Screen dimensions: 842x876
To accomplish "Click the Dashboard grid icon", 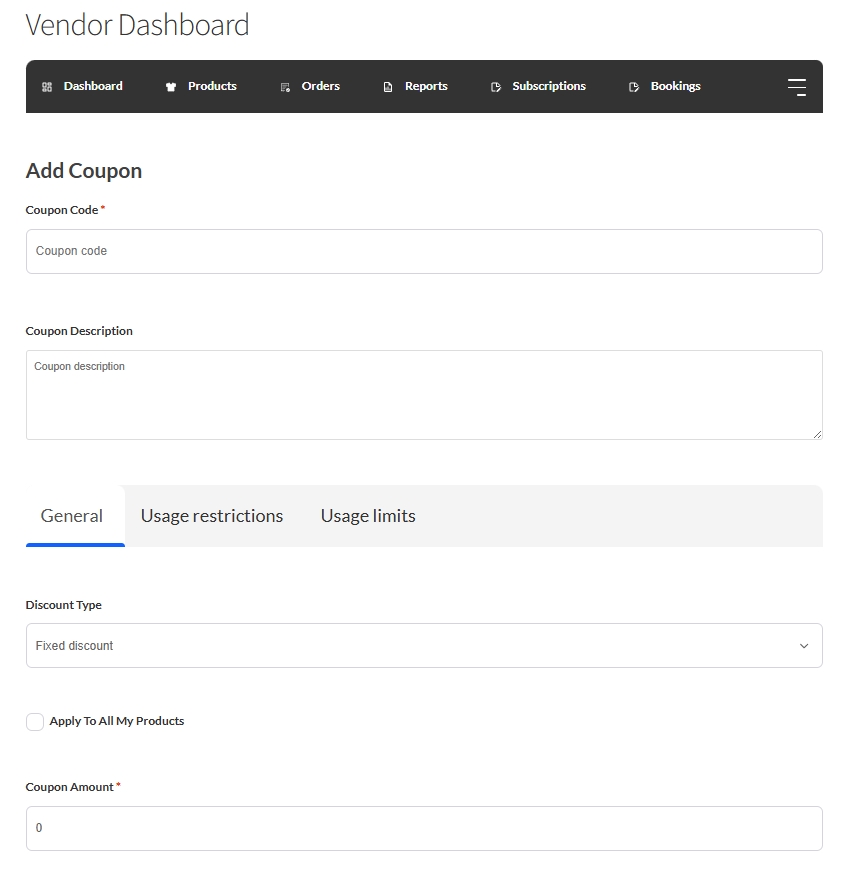I will pyautogui.click(x=47, y=87).
